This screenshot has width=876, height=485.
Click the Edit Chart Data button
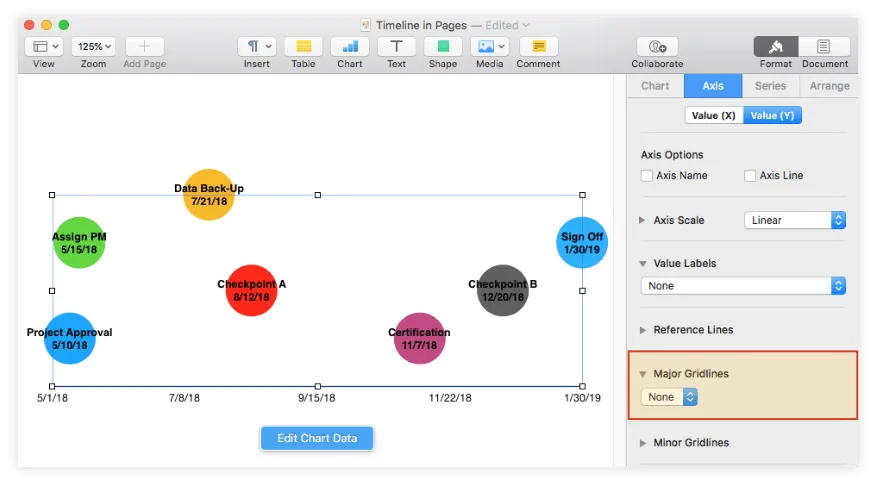point(317,438)
